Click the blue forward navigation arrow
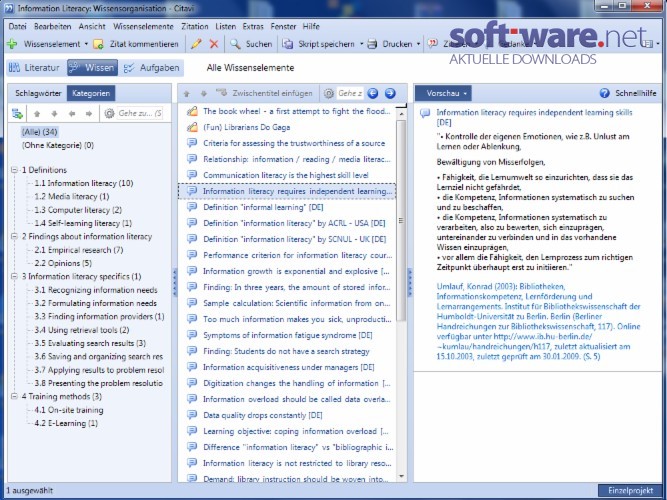 point(390,93)
